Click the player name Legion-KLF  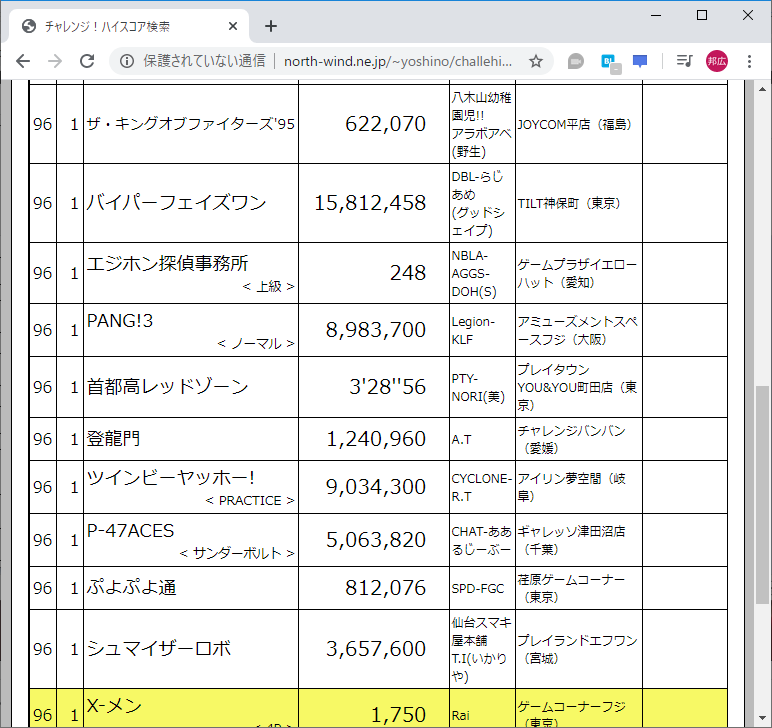473,330
